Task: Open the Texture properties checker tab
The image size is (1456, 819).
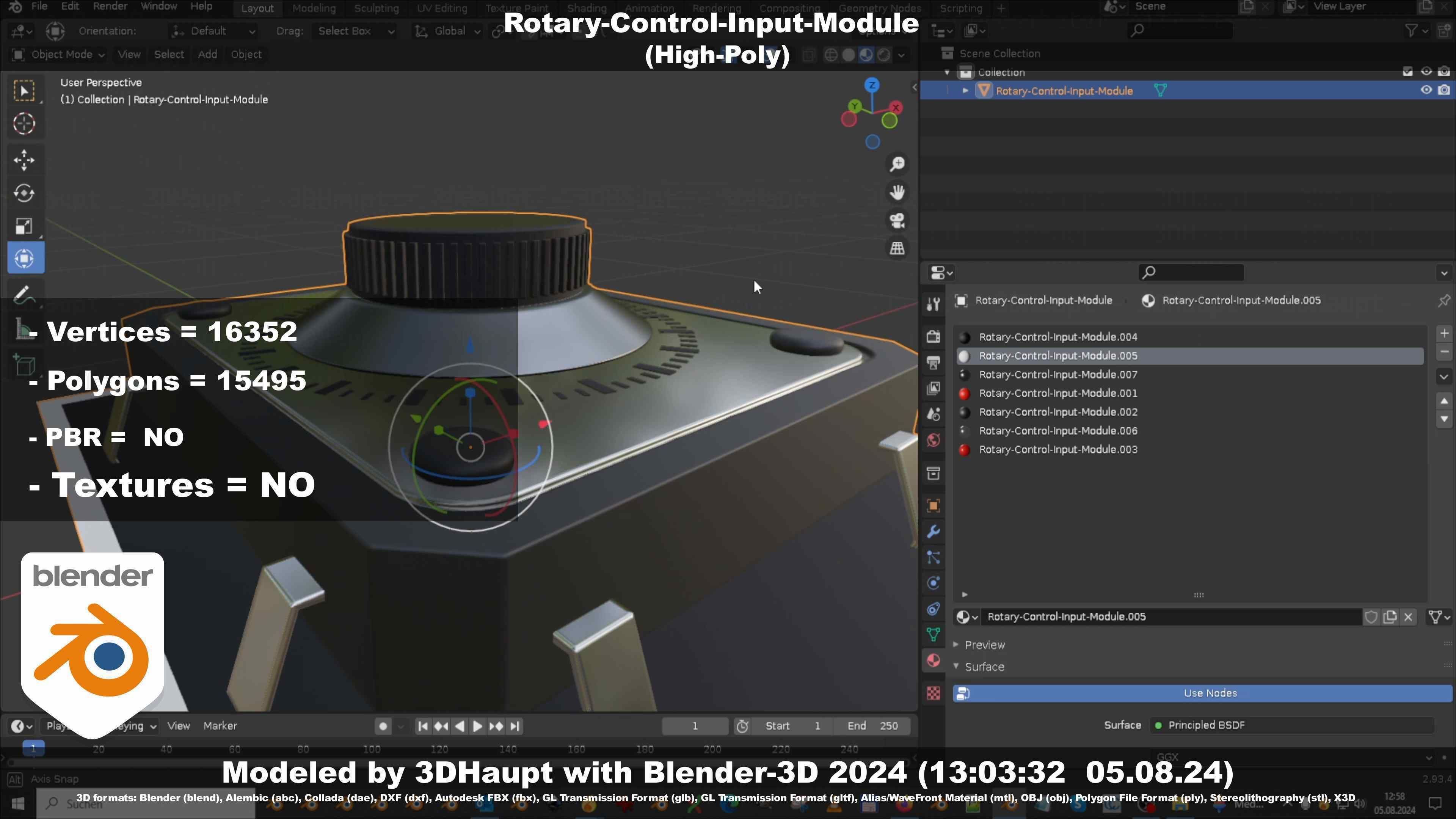Action: [934, 693]
